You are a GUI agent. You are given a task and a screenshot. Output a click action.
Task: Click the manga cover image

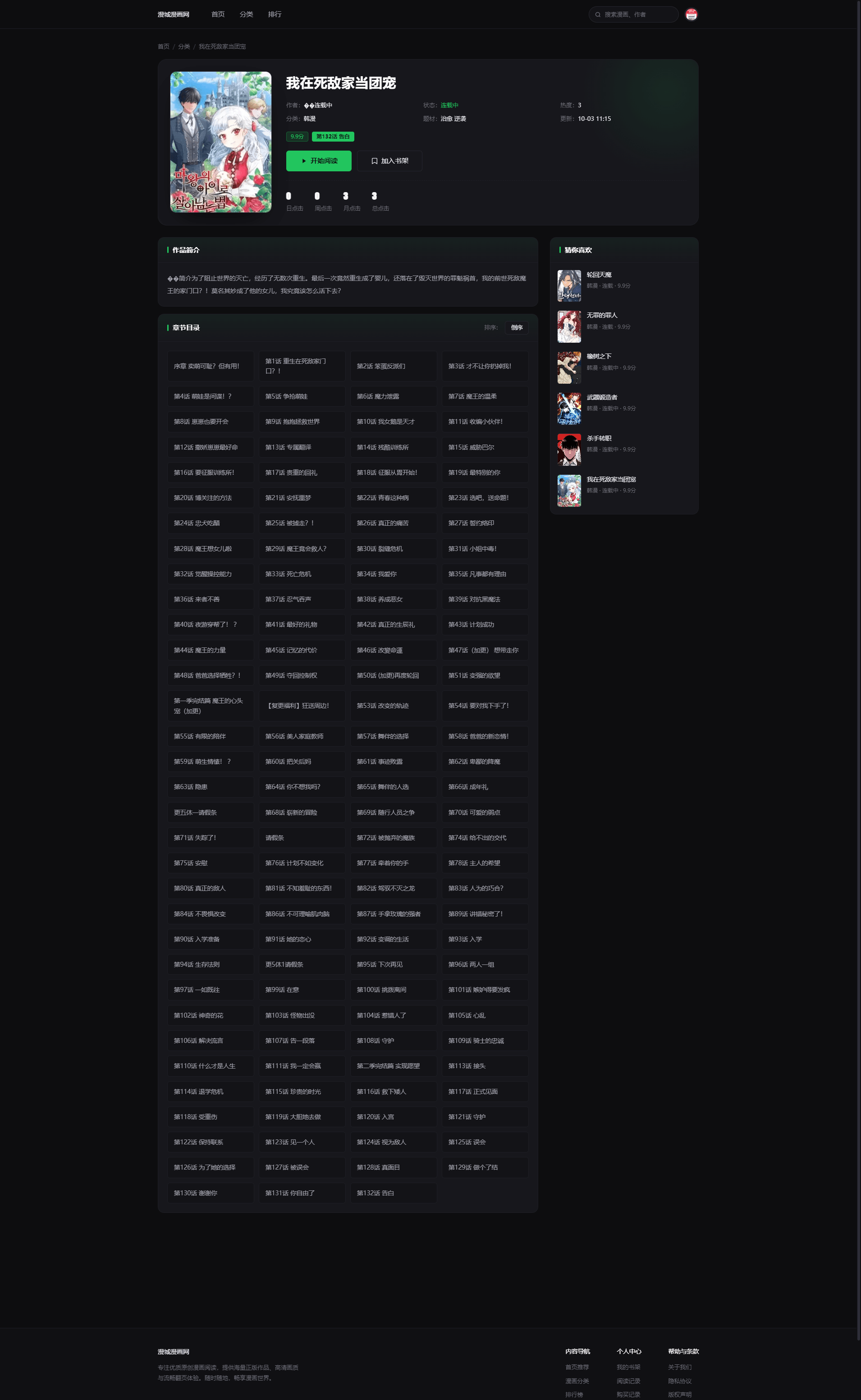click(221, 142)
